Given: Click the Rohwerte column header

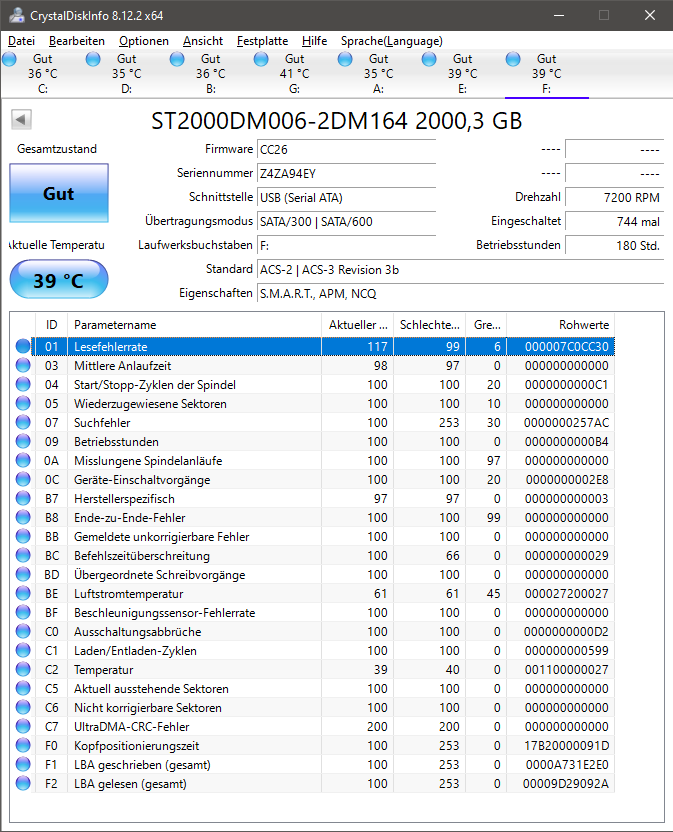Looking at the screenshot, I should click(x=560, y=324).
